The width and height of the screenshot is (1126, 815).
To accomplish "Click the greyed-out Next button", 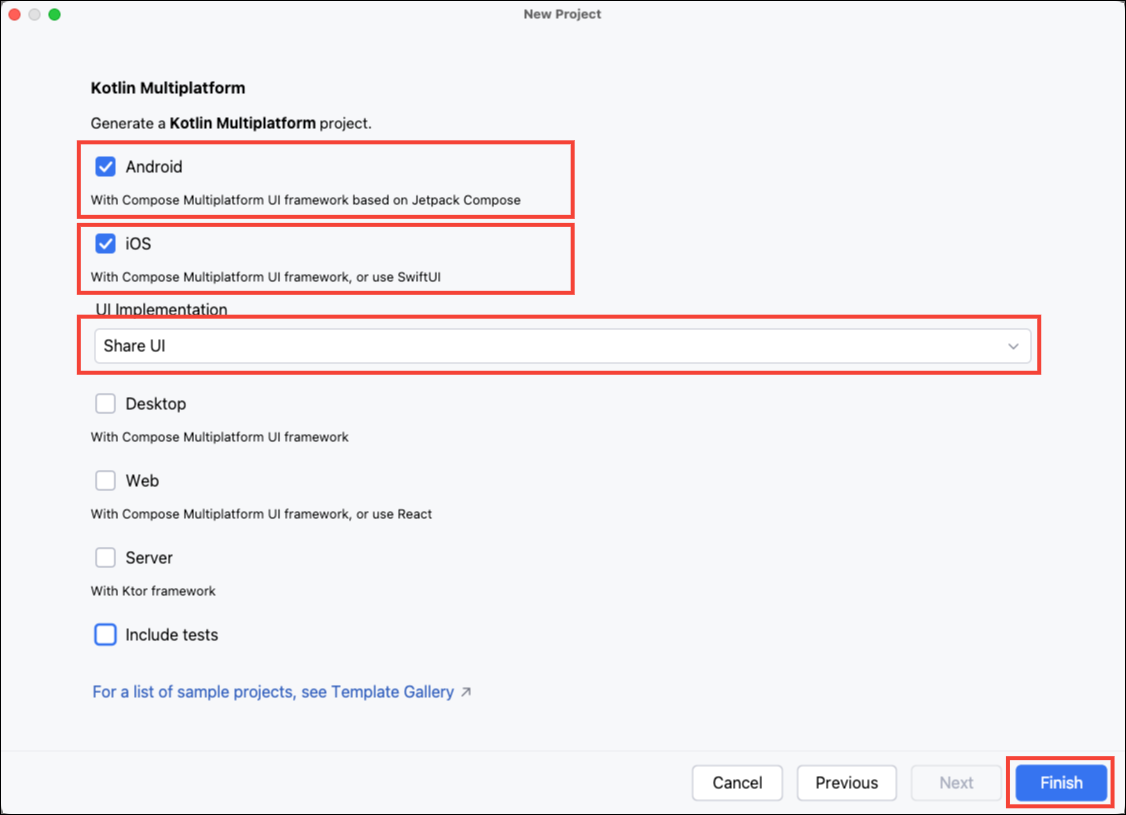I will tap(956, 783).
